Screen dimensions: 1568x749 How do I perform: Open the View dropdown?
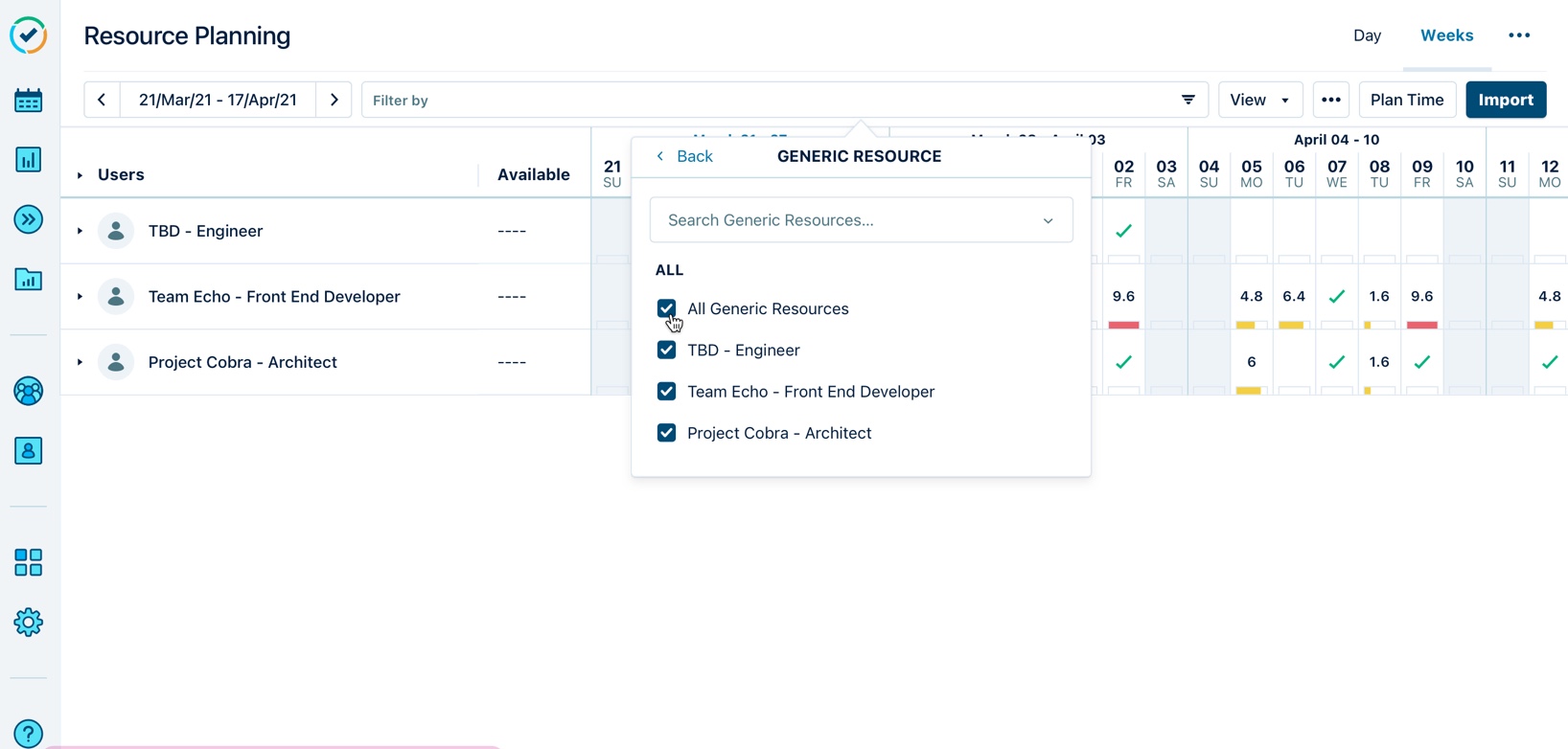1259,100
